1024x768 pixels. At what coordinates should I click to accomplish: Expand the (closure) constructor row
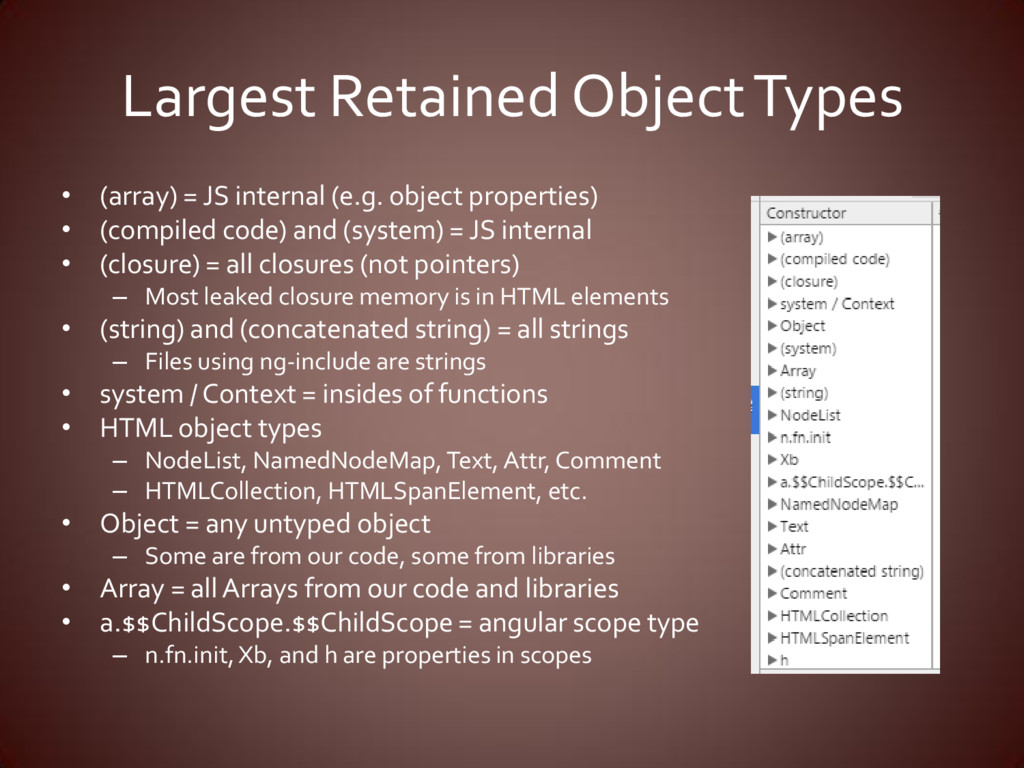click(x=772, y=281)
